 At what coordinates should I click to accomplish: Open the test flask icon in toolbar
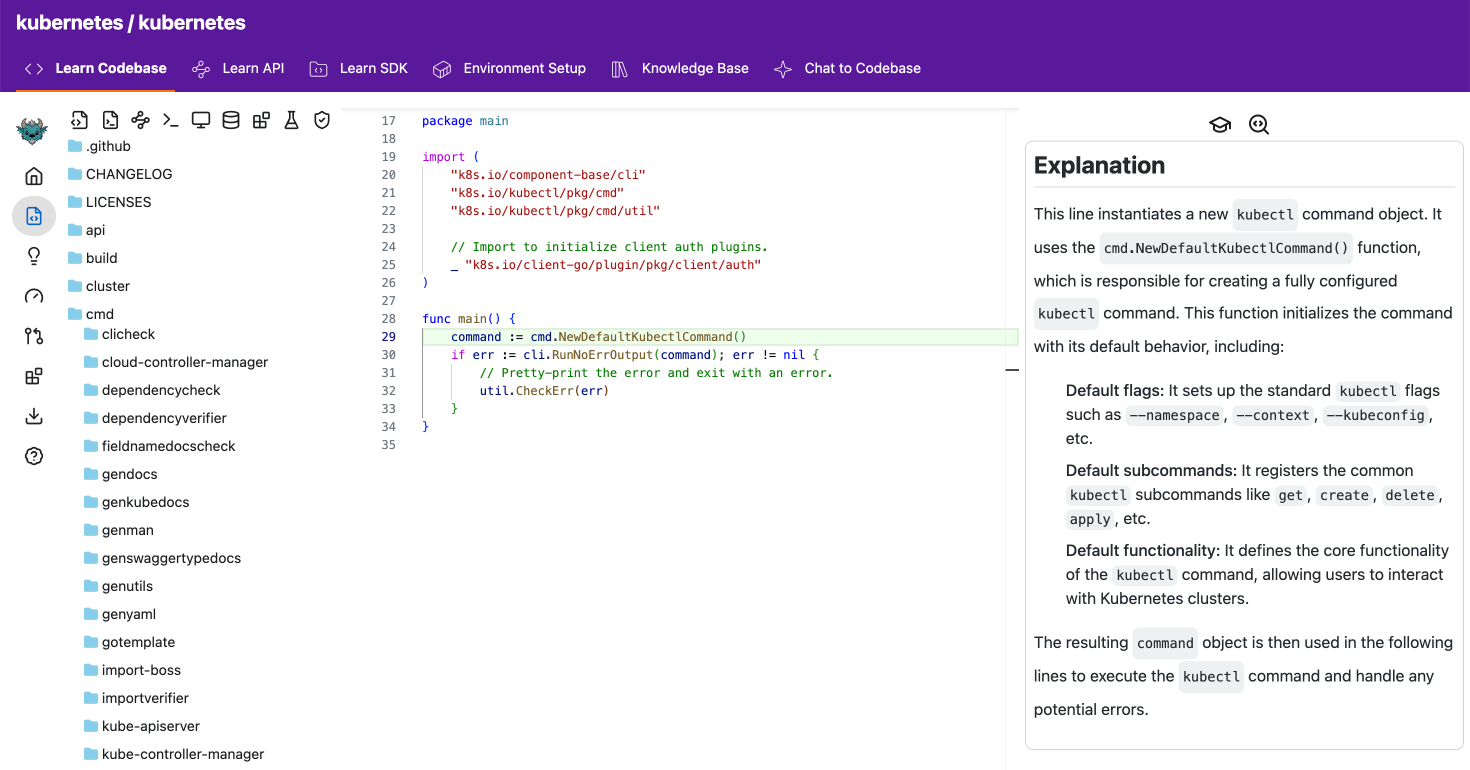pos(291,120)
